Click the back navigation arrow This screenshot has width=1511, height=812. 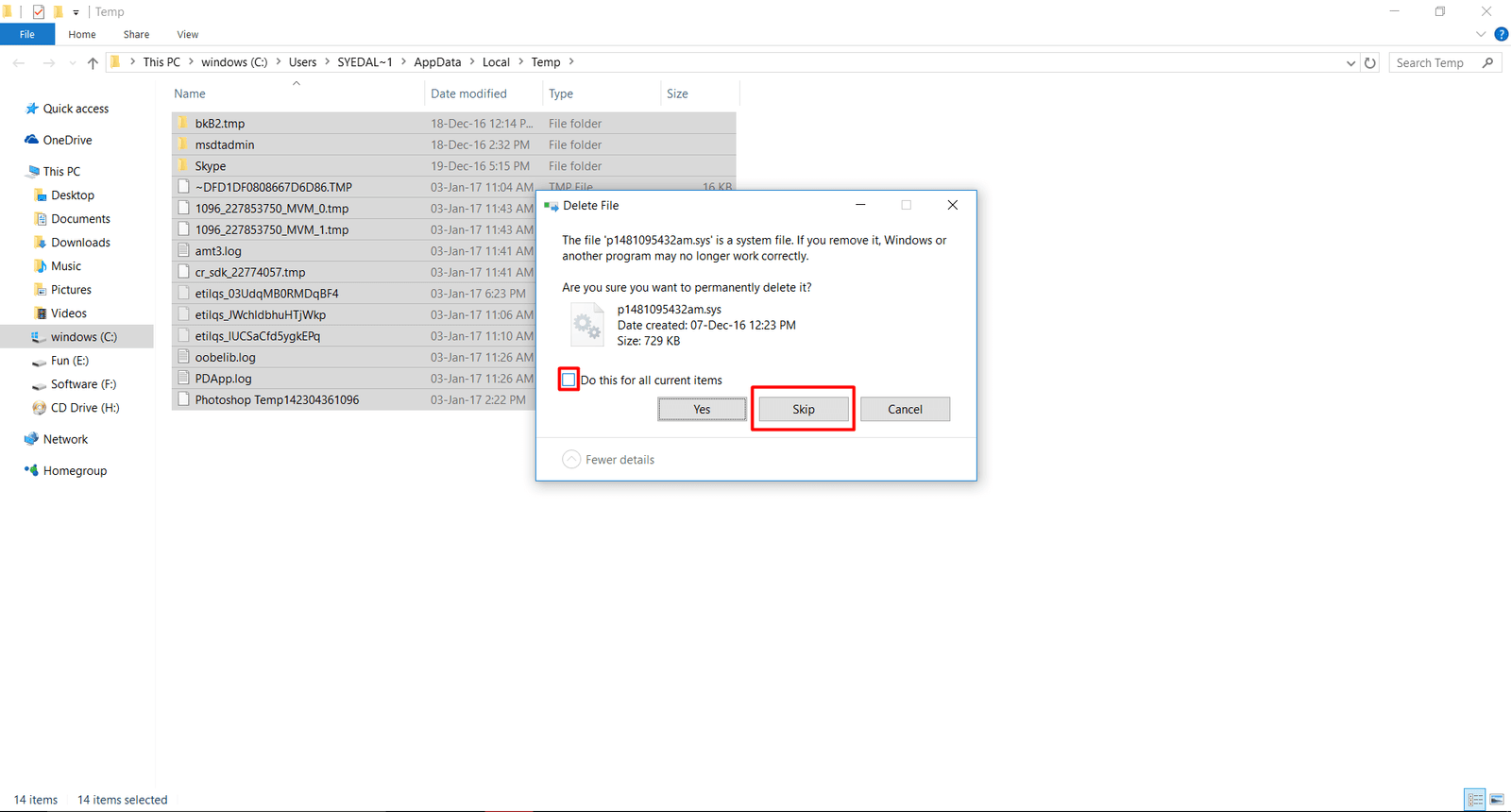click(19, 63)
